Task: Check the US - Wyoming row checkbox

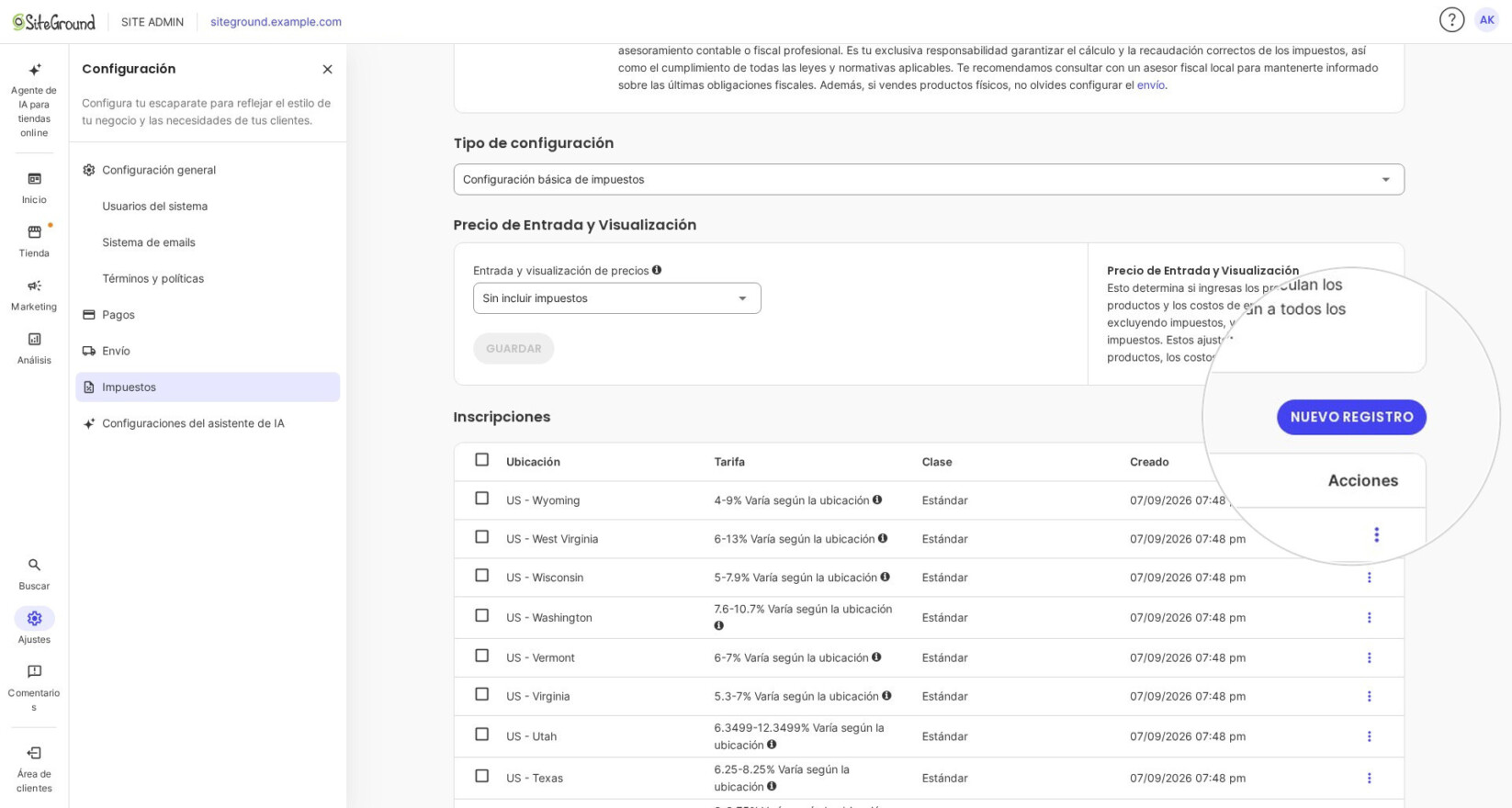Action: [x=481, y=499]
